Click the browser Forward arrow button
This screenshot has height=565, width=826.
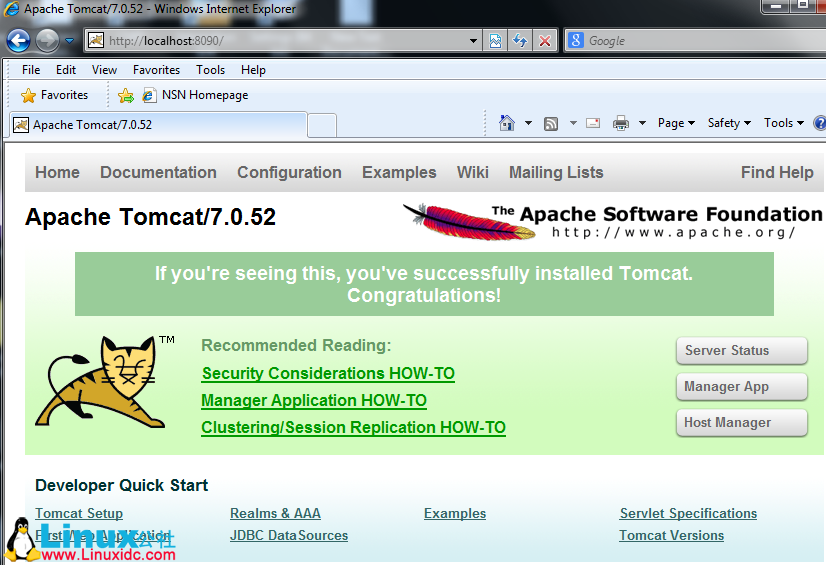click(47, 41)
